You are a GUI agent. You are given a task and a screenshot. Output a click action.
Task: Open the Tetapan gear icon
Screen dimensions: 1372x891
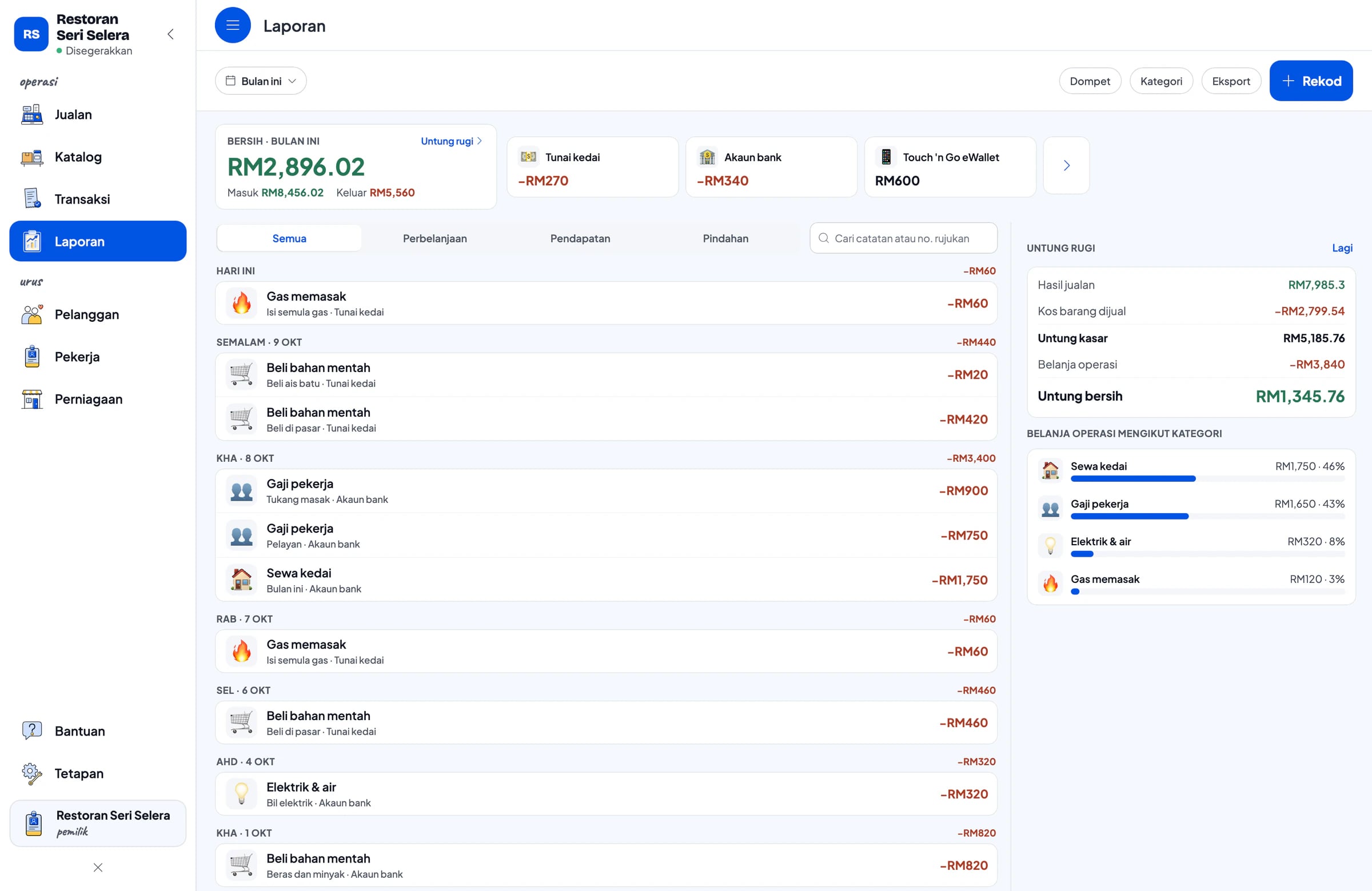click(31, 773)
